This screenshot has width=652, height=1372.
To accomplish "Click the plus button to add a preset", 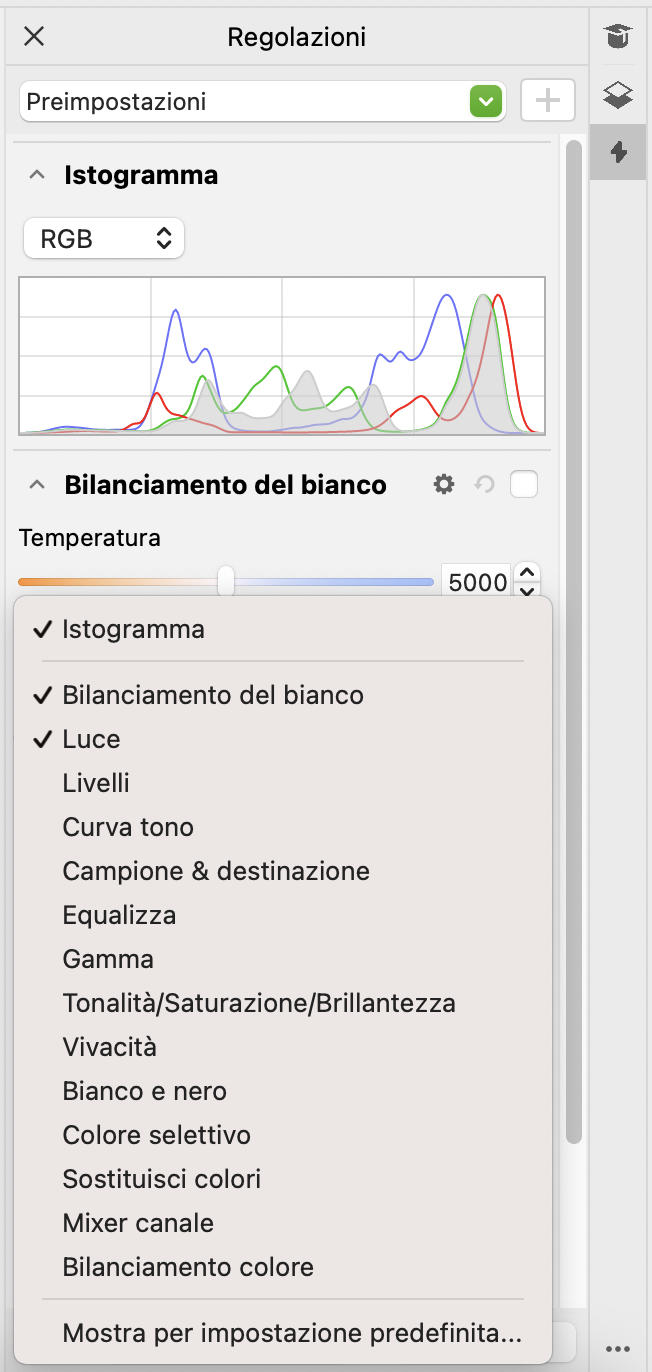I will 547,101.
